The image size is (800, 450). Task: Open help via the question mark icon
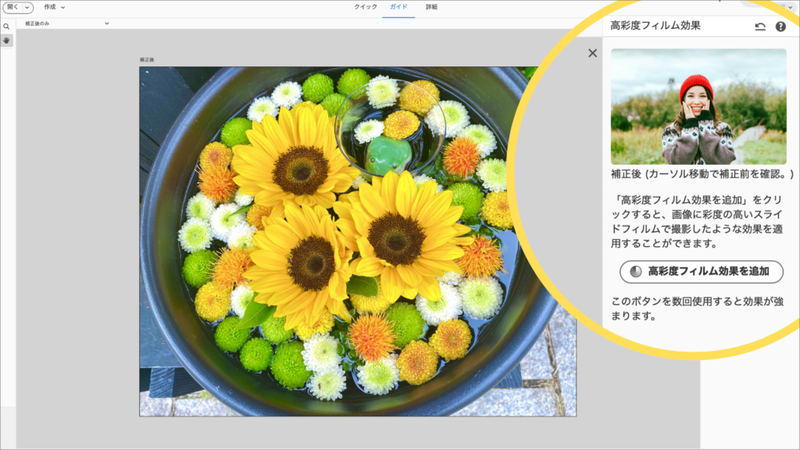(x=781, y=27)
